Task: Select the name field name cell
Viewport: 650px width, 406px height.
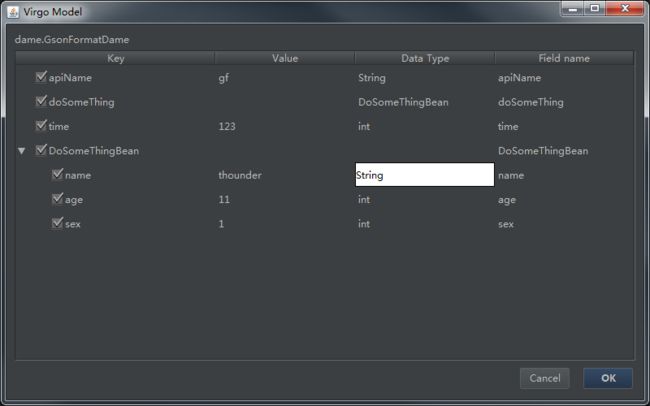Action: click(564, 175)
